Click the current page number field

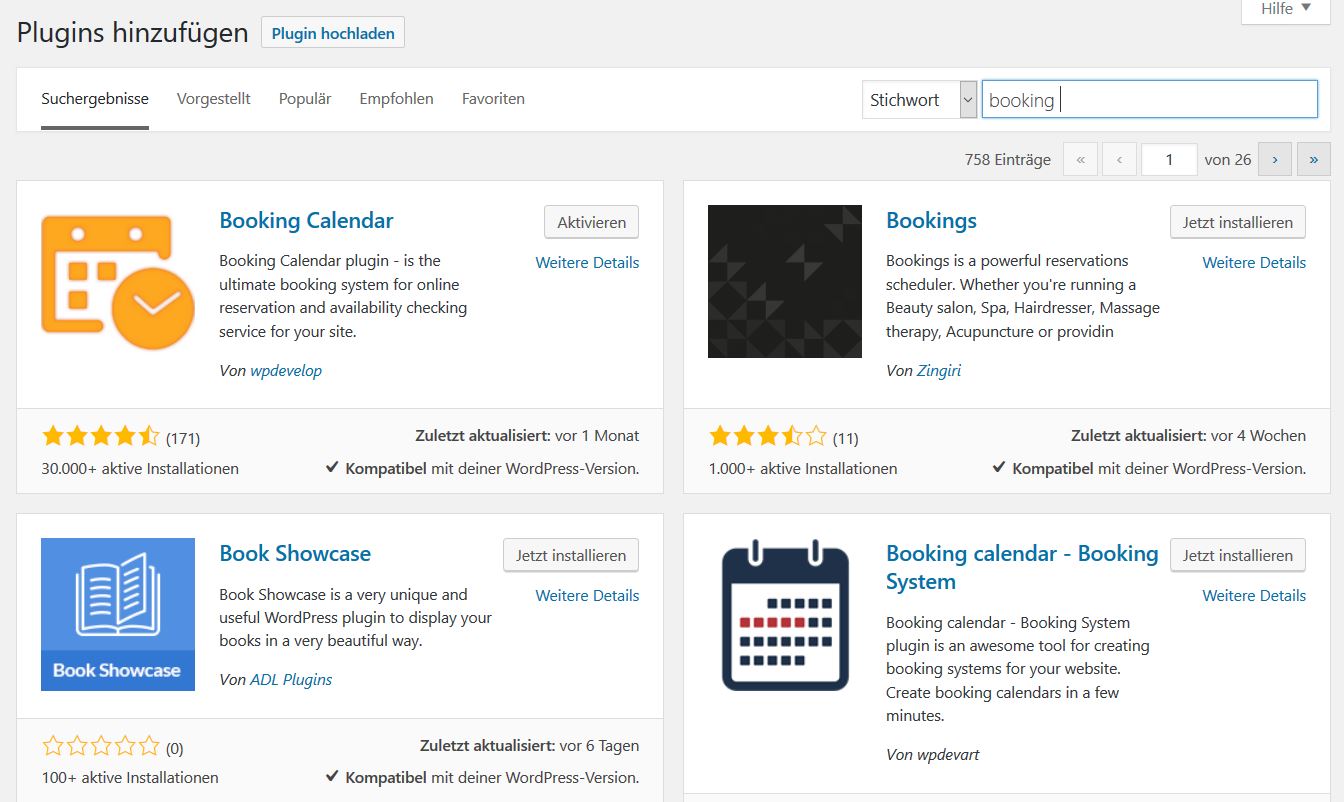click(x=1169, y=159)
